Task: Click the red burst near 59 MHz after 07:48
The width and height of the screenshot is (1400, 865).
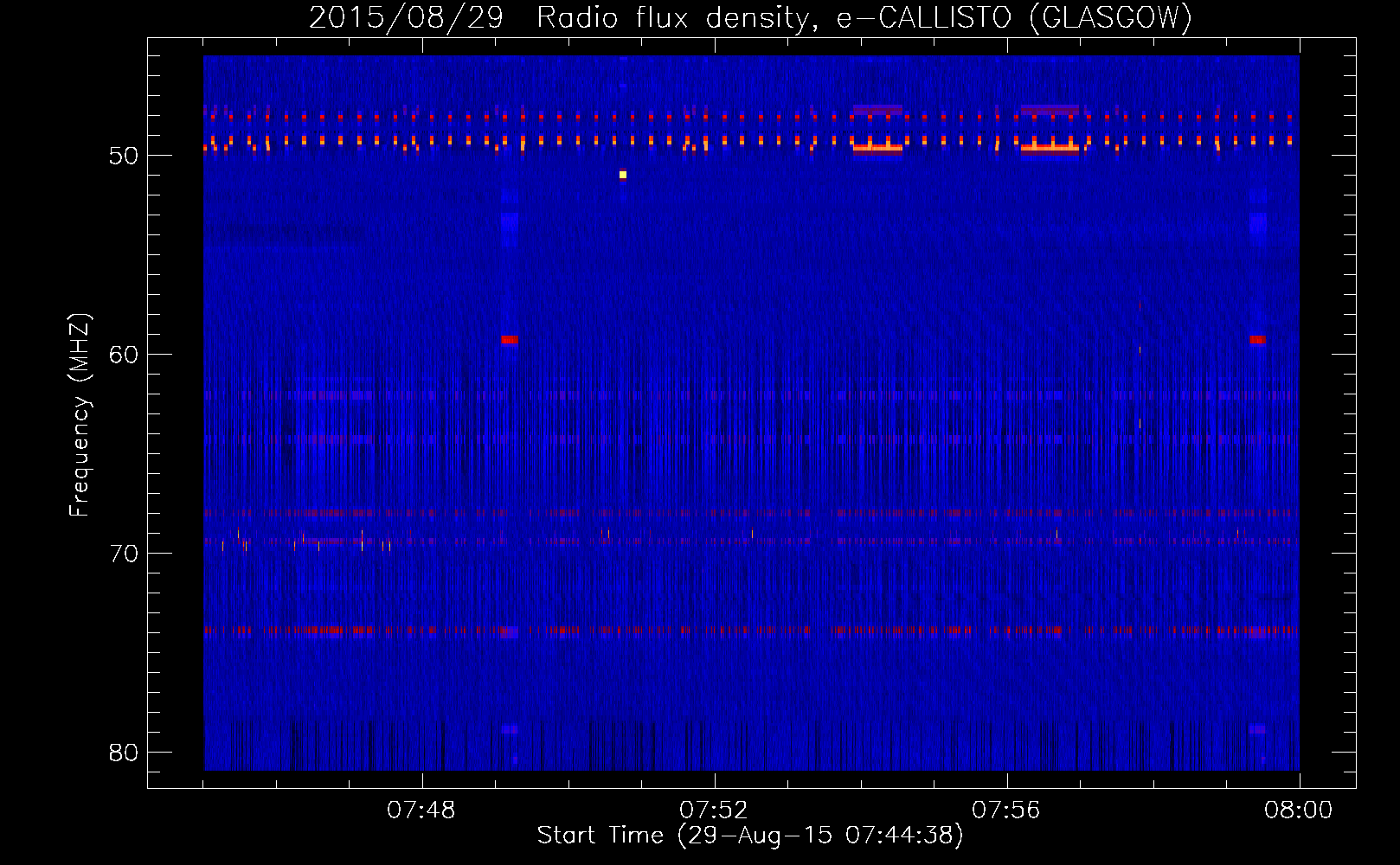Action: [510, 340]
